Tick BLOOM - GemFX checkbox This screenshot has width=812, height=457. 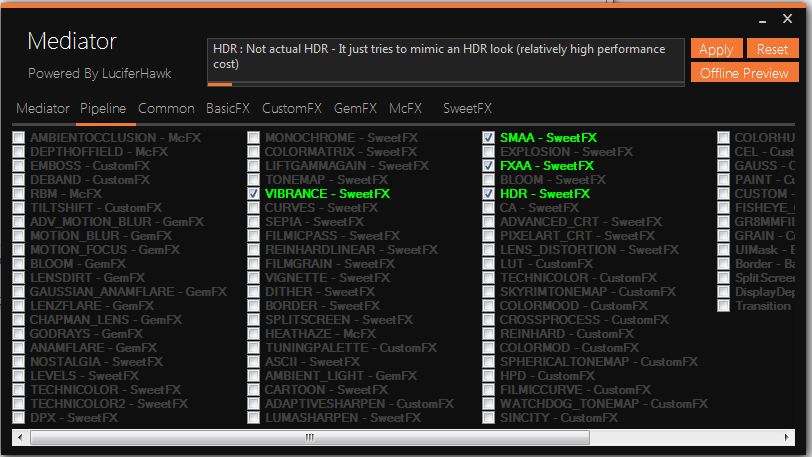[19, 264]
